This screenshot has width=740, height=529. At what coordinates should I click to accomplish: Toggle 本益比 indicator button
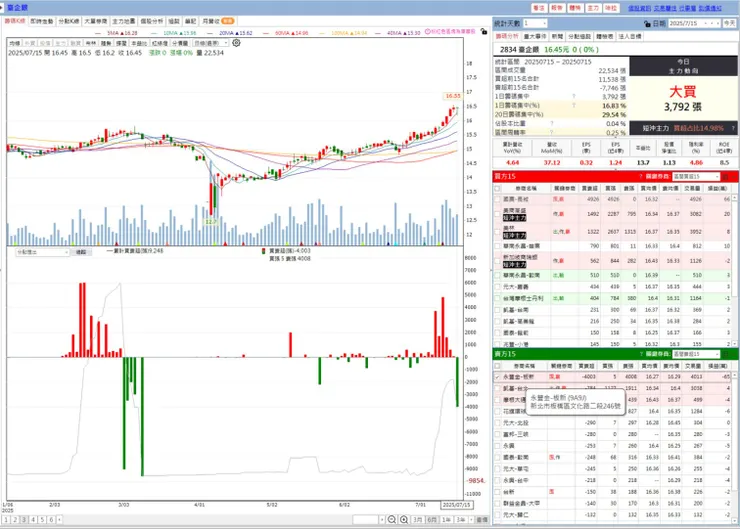[139, 43]
